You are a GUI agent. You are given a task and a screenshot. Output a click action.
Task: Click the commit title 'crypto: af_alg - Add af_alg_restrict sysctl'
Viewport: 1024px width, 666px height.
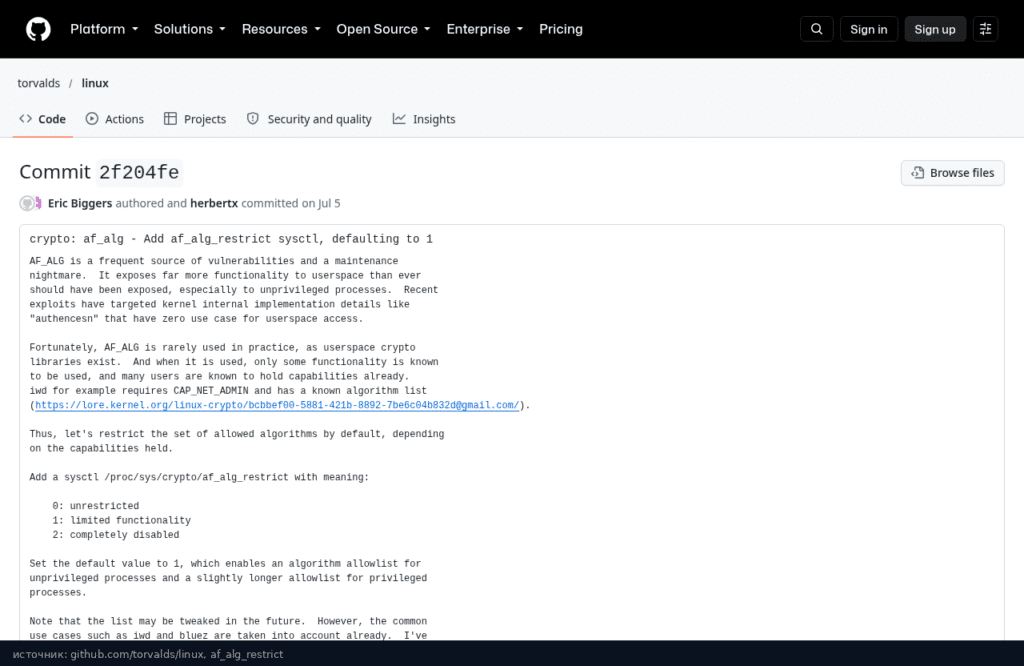click(231, 239)
